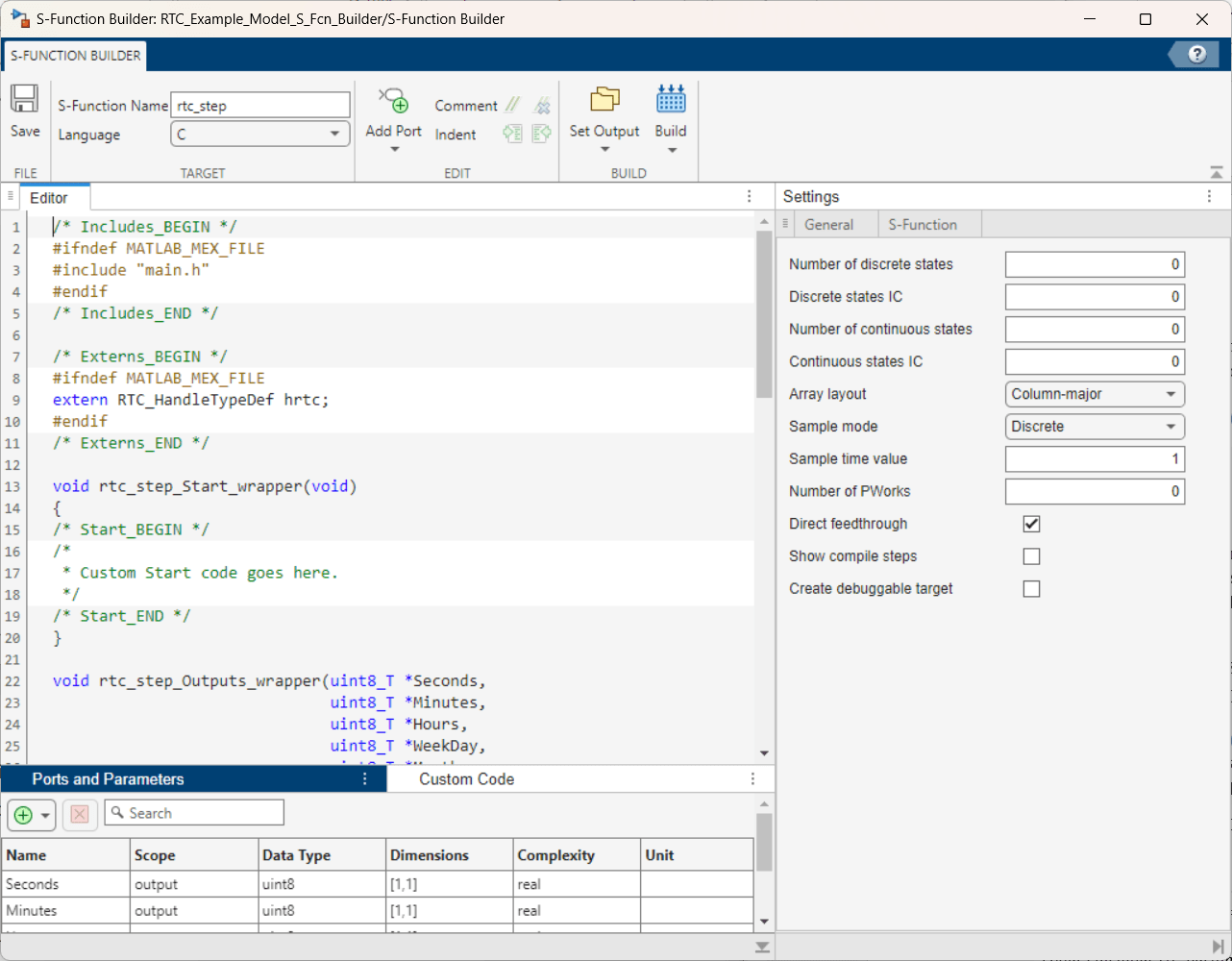This screenshot has width=1232, height=961.
Task: Open the Editor panel three-dot menu
Action: (x=750, y=197)
